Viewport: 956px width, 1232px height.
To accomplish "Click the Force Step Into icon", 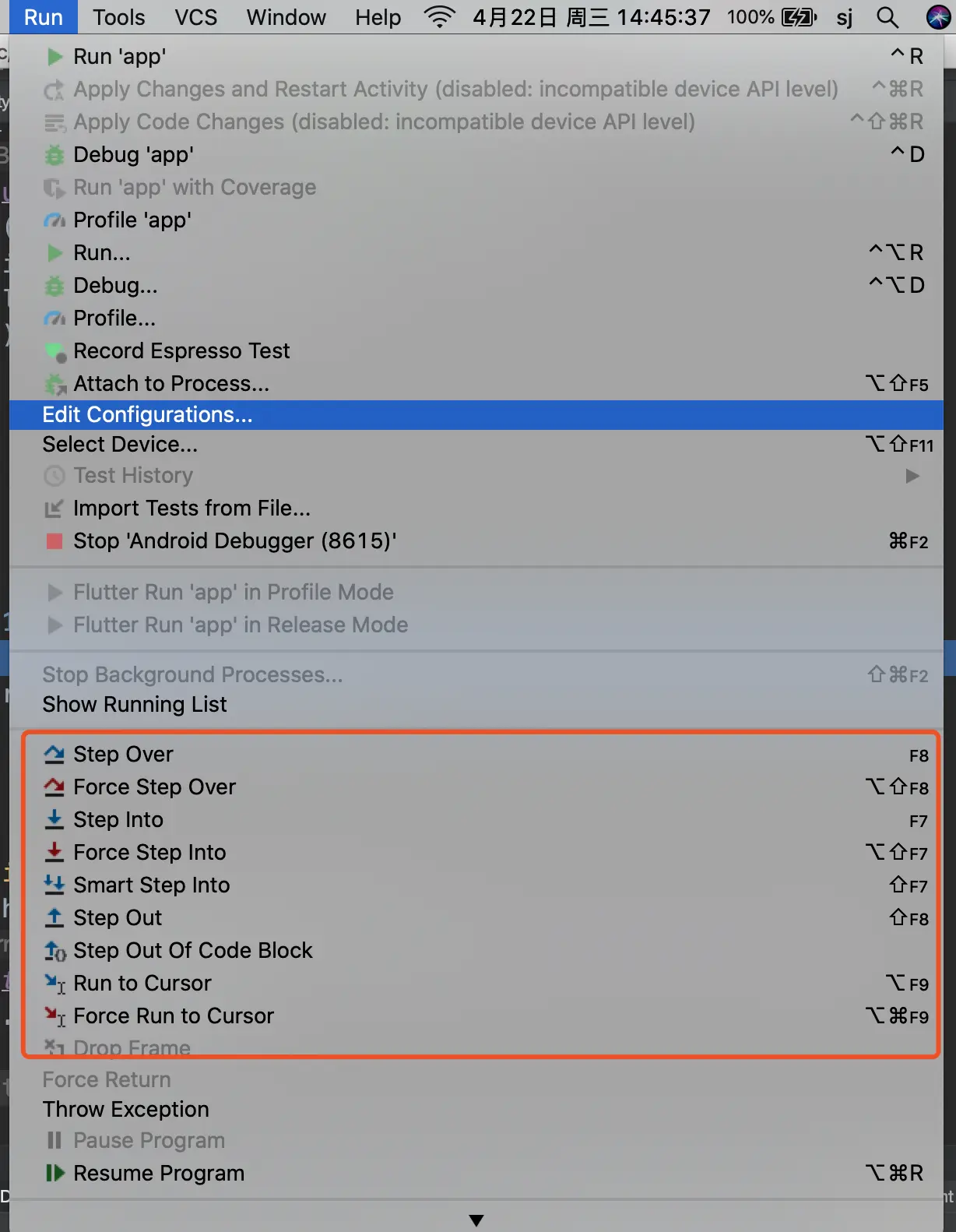I will coord(54,852).
